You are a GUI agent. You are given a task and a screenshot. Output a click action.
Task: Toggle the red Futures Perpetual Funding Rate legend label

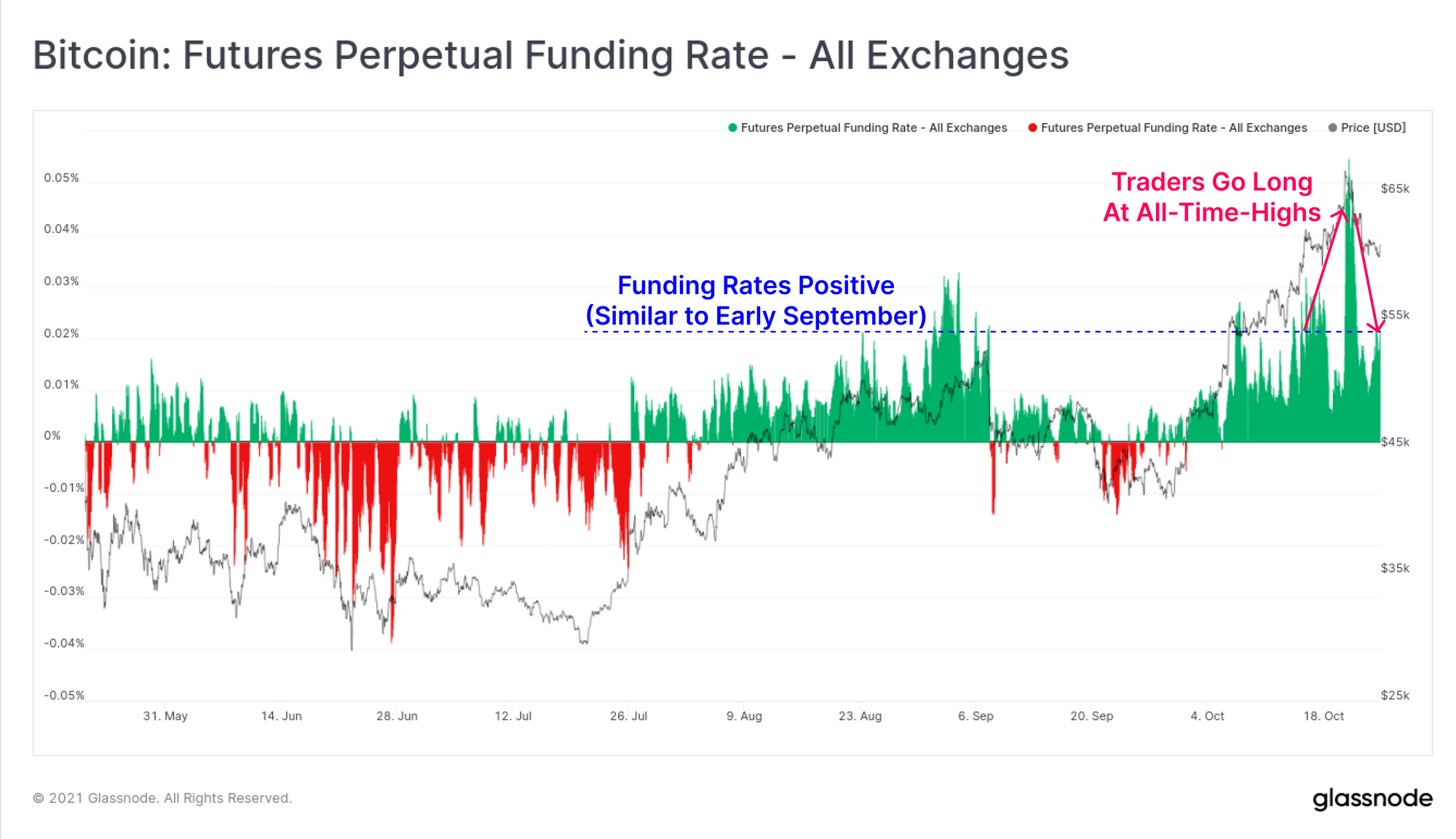(1174, 128)
